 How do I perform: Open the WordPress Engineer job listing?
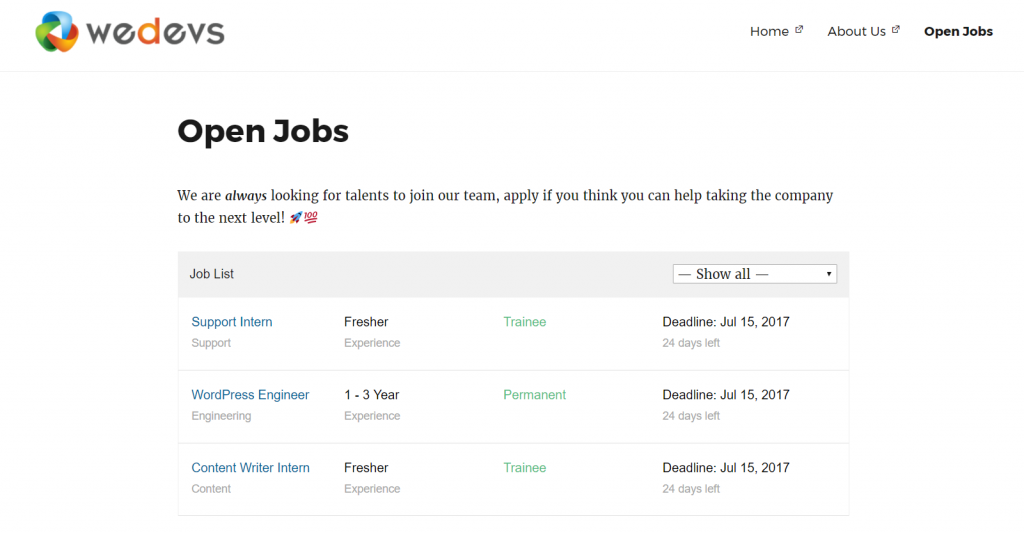(x=250, y=395)
